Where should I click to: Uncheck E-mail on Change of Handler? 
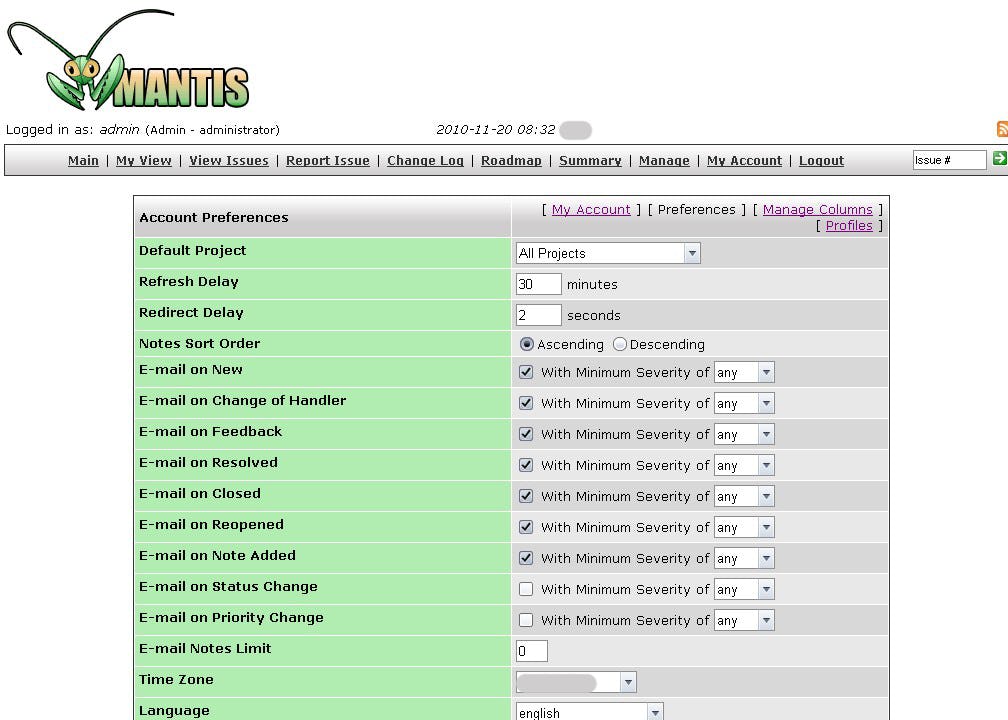coord(526,403)
